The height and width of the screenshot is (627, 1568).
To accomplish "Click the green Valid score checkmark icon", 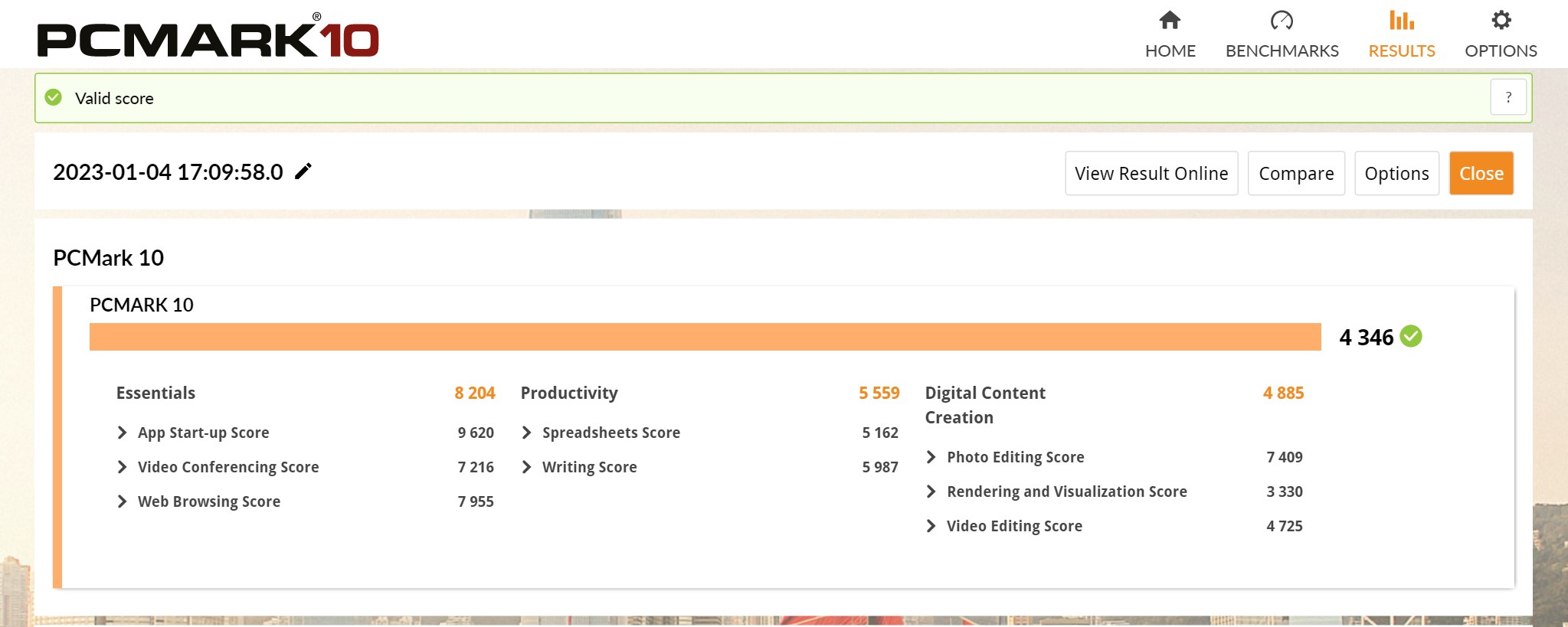I will tap(54, 97).
